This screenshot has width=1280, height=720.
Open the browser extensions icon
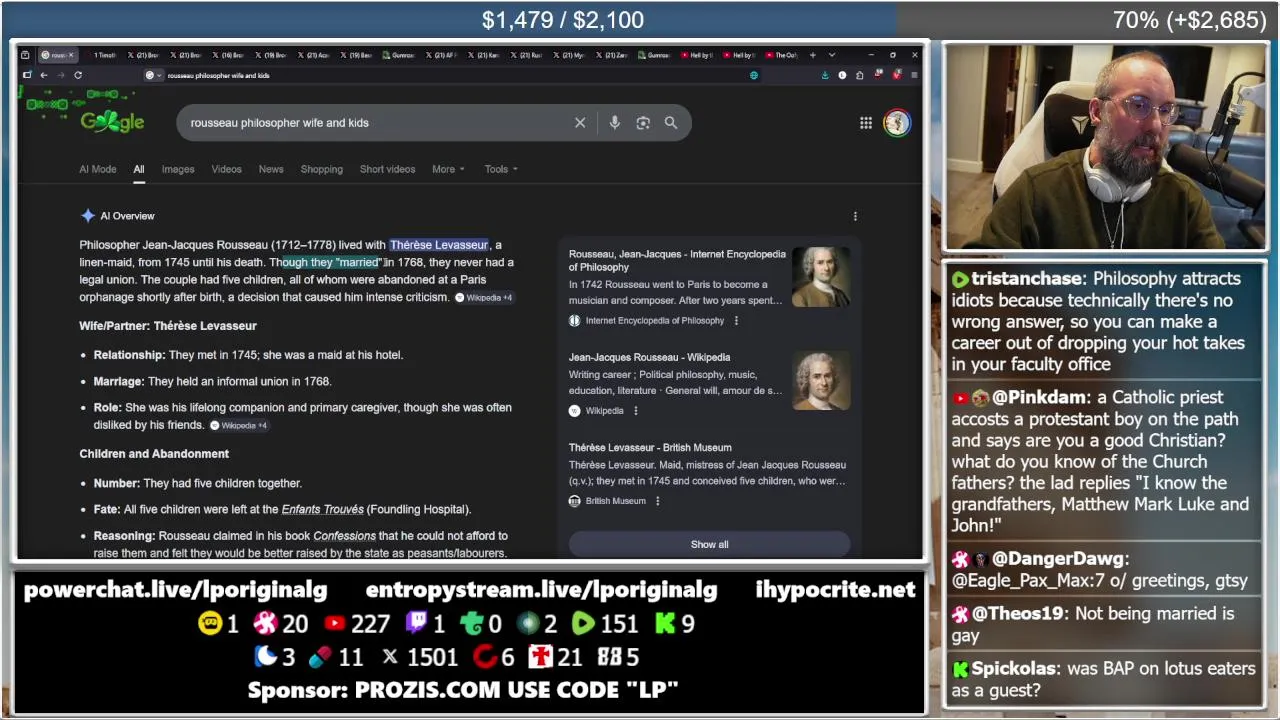(x=859, y=75)
